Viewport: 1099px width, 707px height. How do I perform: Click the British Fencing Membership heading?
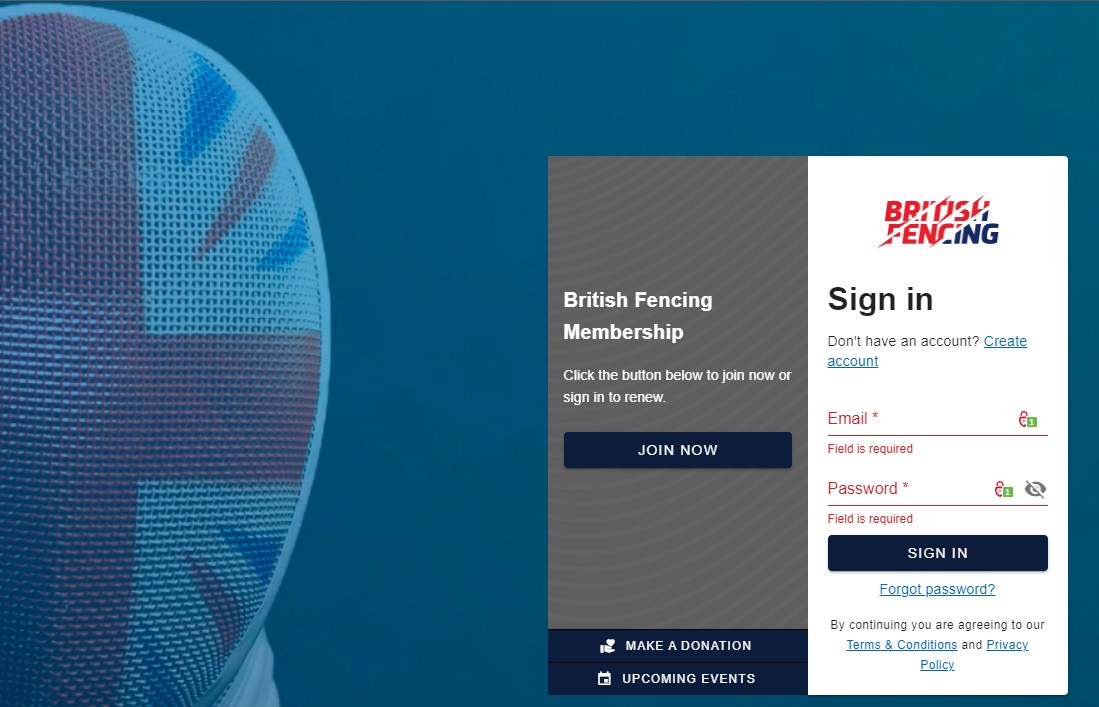pyautogui.click(x=638, y=315)
